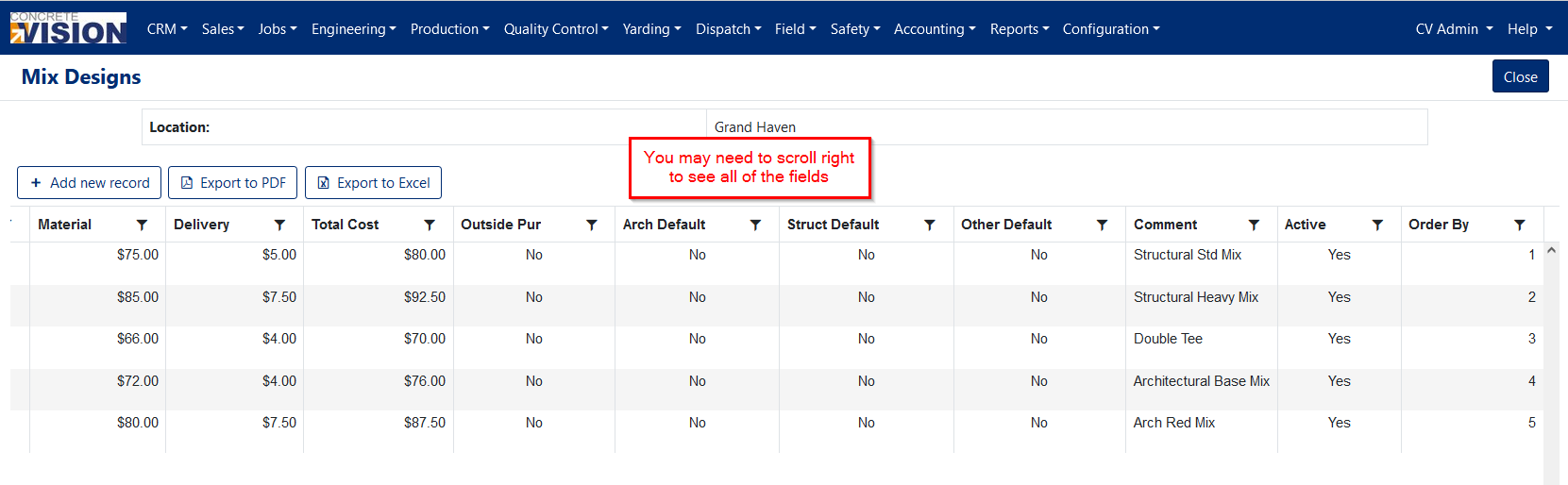Viewport: 1568px width, 485px height.
Task: Expand the Engineering menu
Action: click(354, 29)
